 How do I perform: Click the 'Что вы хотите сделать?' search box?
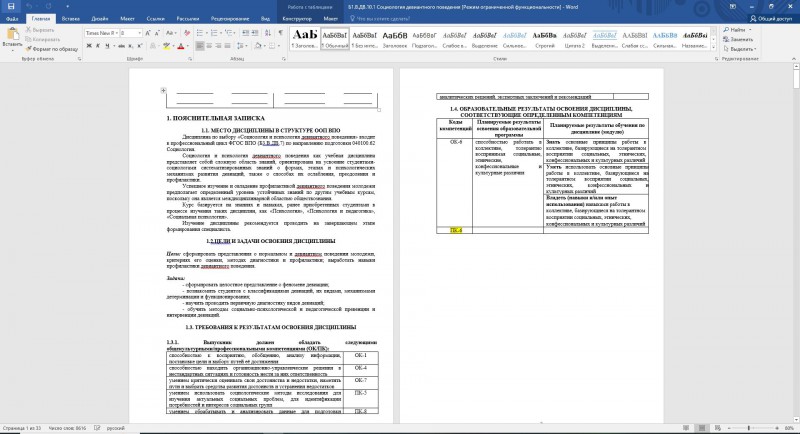click(x=379, y=19)
